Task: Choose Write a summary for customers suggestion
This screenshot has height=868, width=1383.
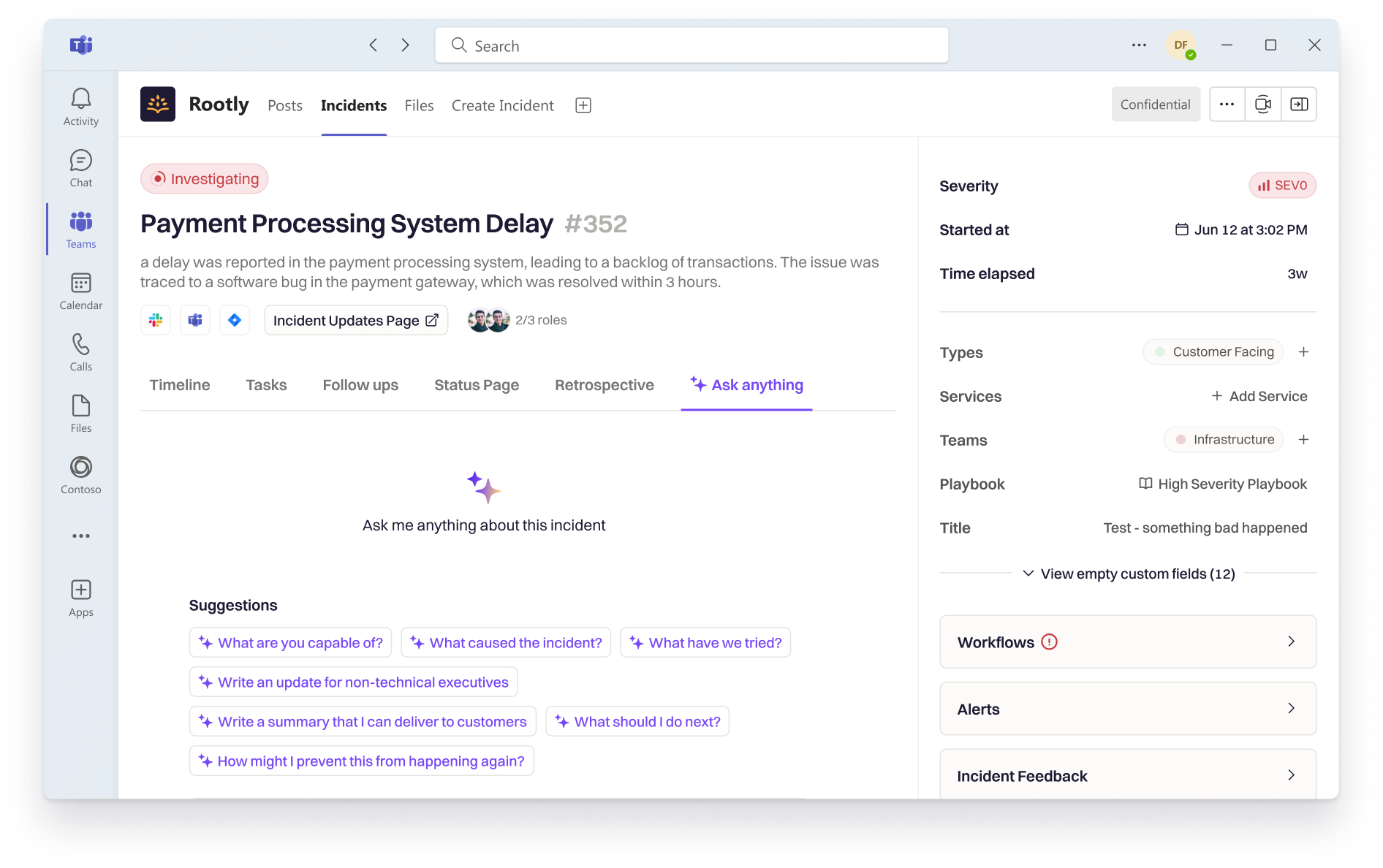Action: tap(363, 721)
